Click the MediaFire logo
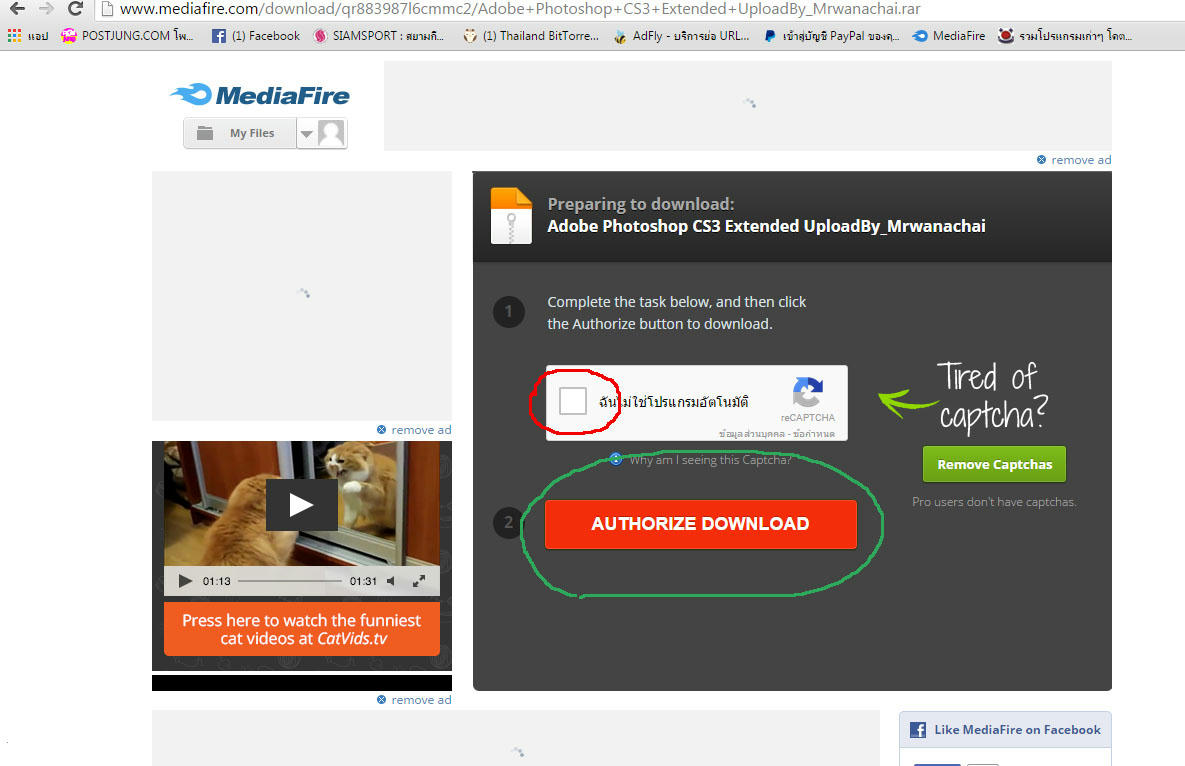The image size is (1185, 766). 260,96
